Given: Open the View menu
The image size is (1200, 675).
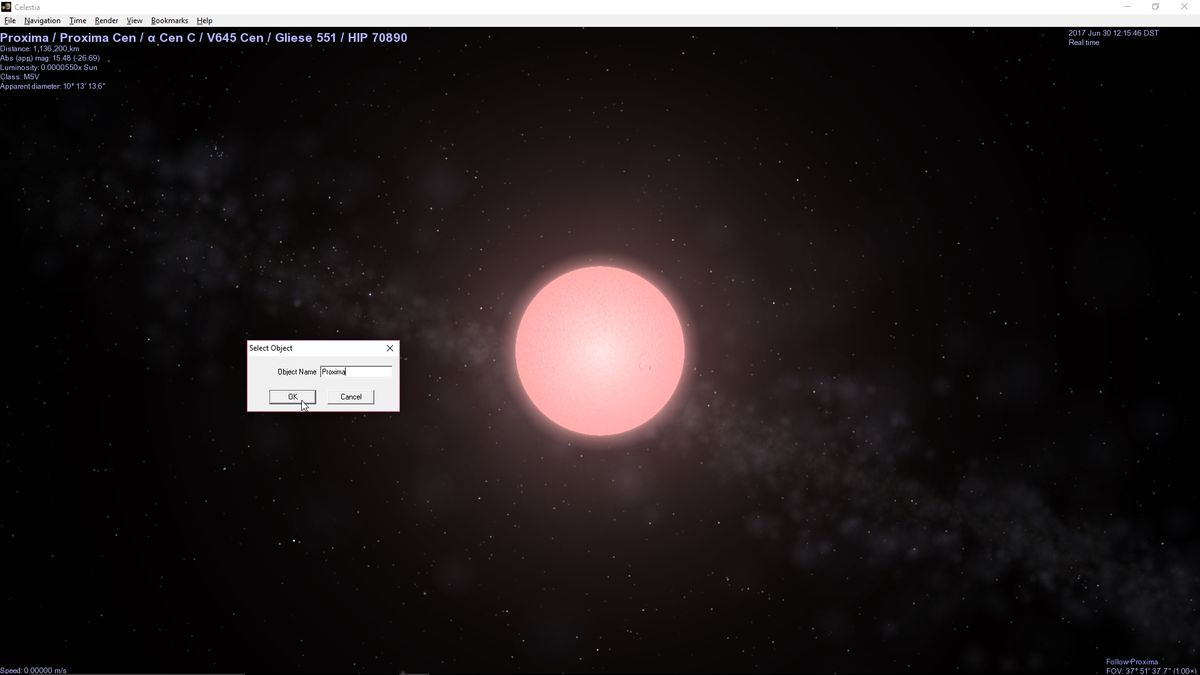Looking at the screenshot, I should click(x=133, y=20).
